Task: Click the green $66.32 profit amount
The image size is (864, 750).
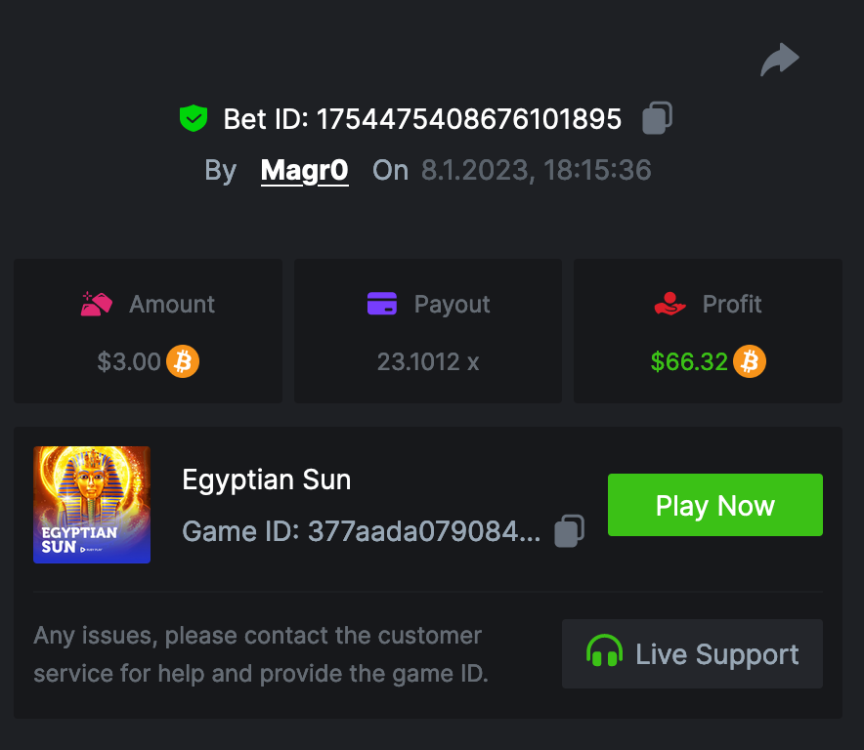Action: click(689, 362)
